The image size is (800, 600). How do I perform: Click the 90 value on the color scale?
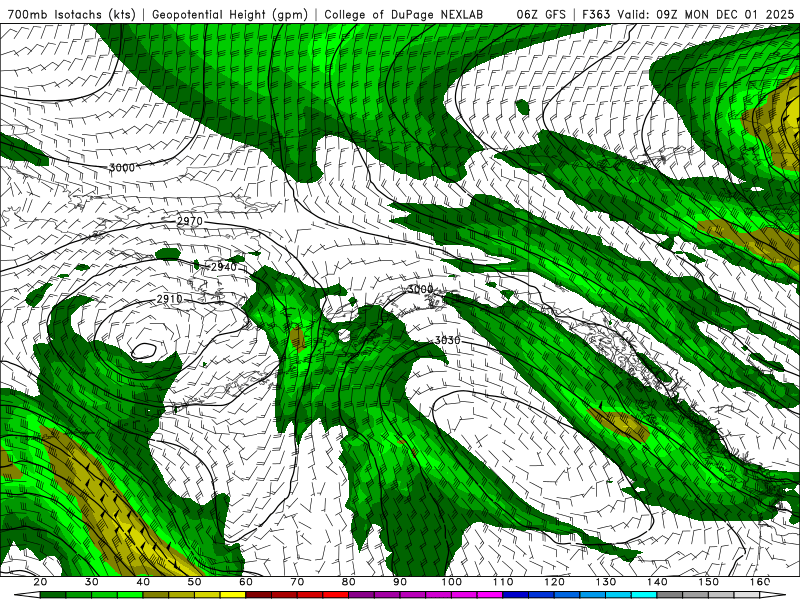point(400,582)
